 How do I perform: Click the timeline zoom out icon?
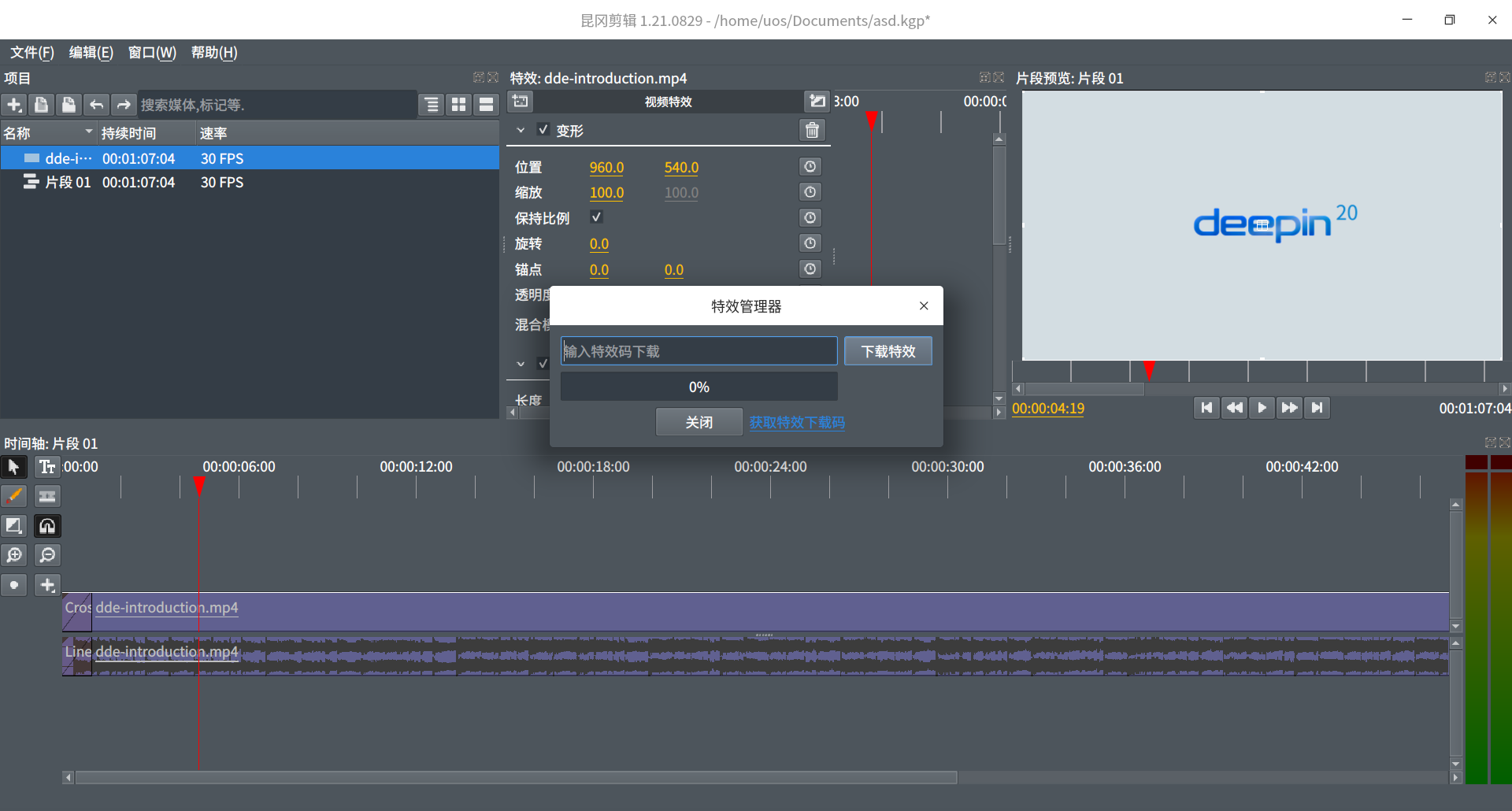pos(47,555)
